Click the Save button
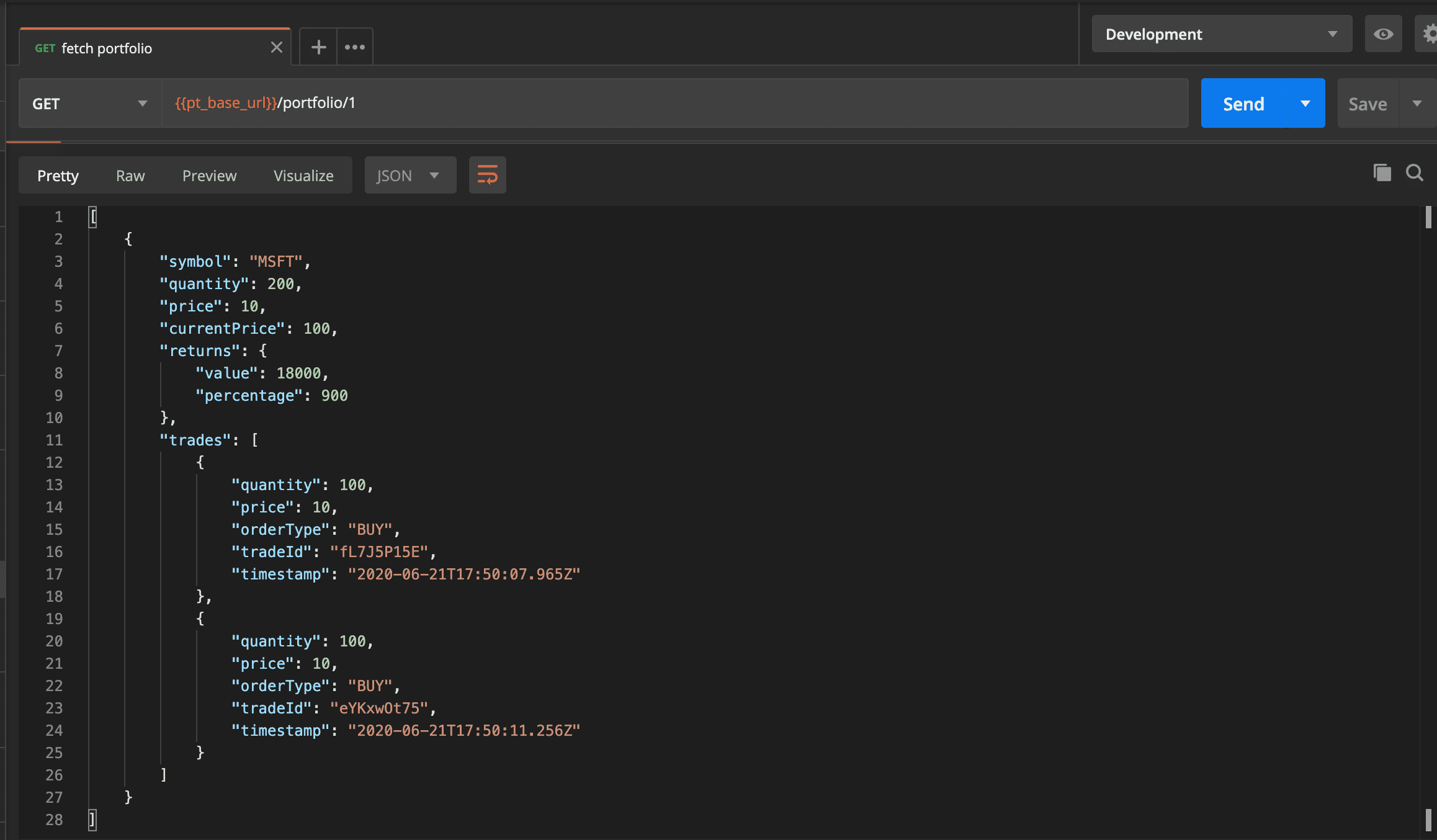1437x840 pixels. click(x=1368, y=104)
